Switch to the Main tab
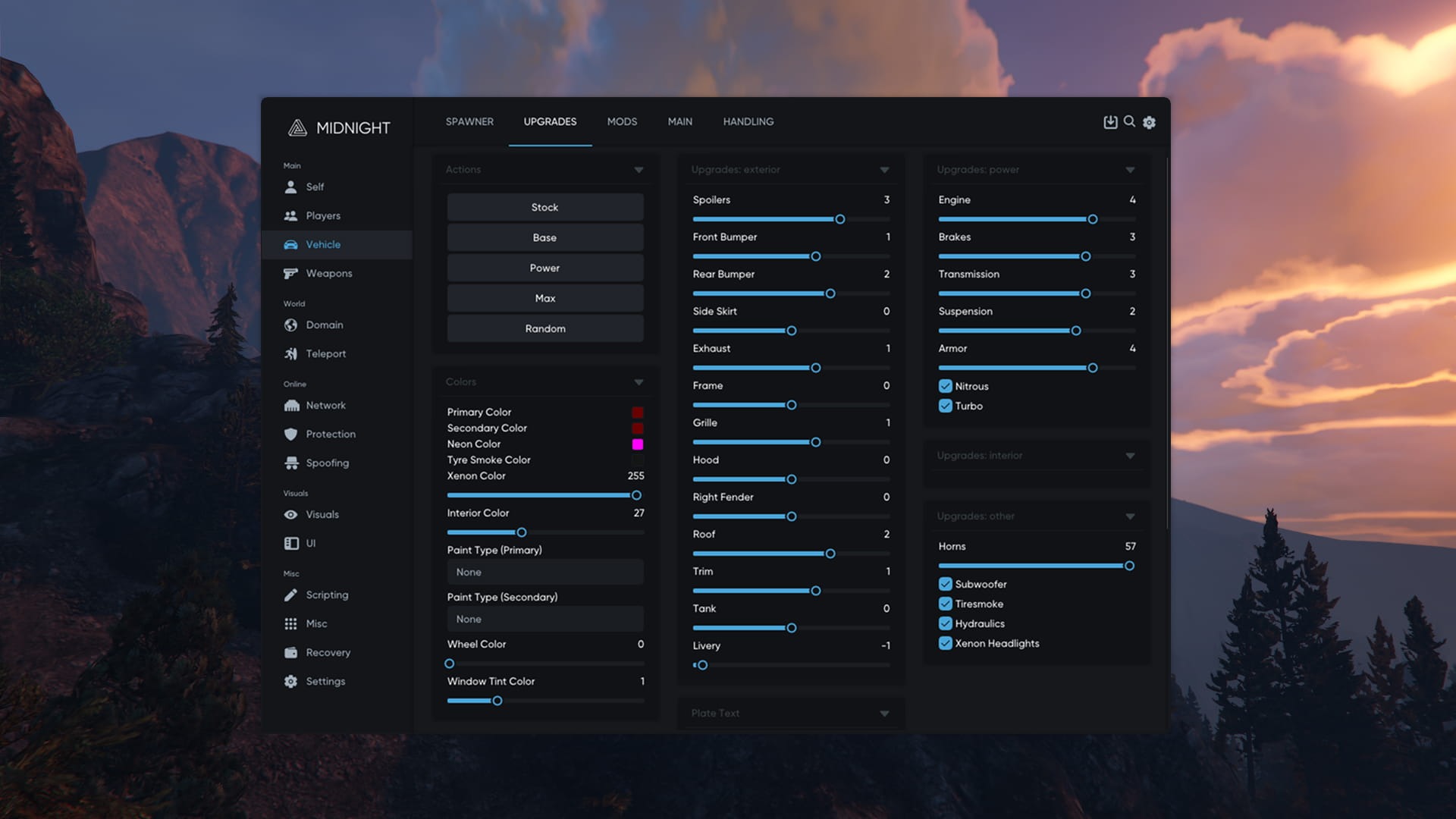Screen dimensions: 1456x819 680,121
